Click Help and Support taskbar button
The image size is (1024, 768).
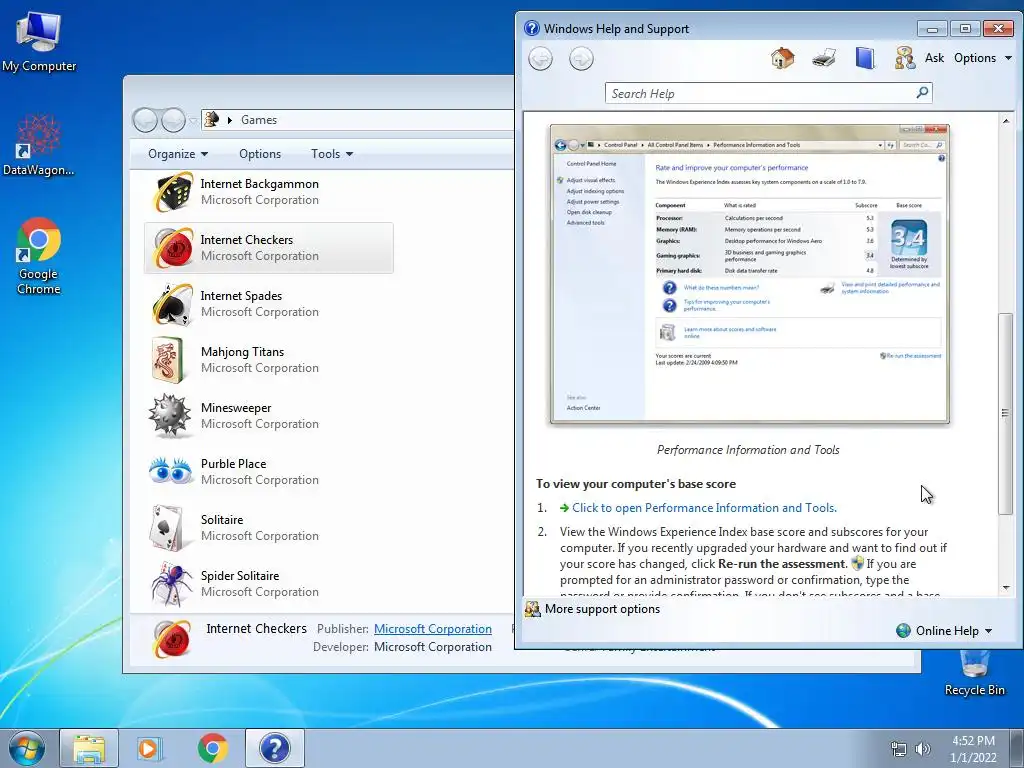point(275,748)
